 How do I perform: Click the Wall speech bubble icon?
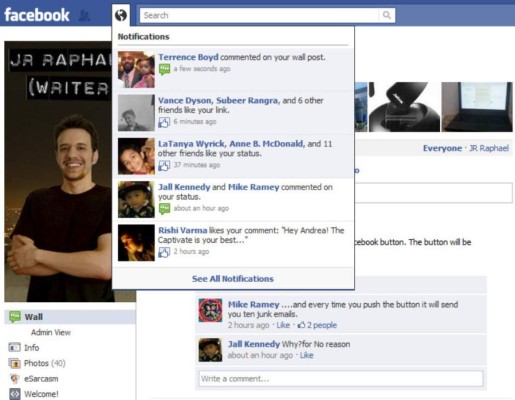tap(15, 317)
